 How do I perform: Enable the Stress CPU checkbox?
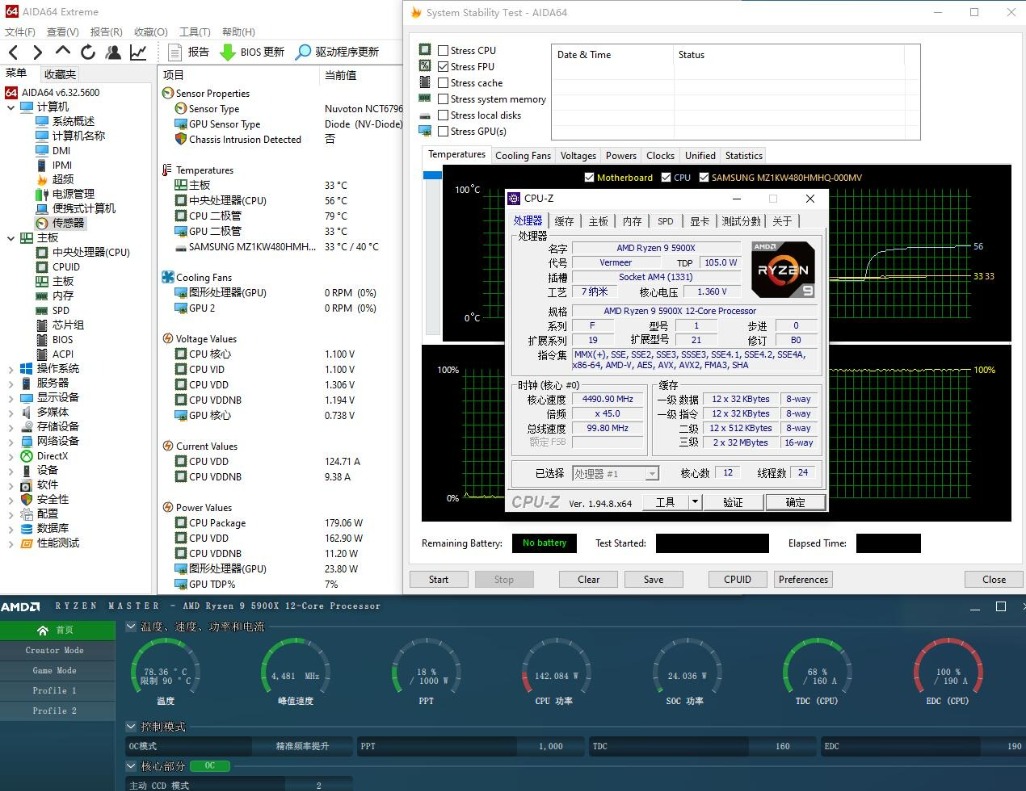point(443,50)
